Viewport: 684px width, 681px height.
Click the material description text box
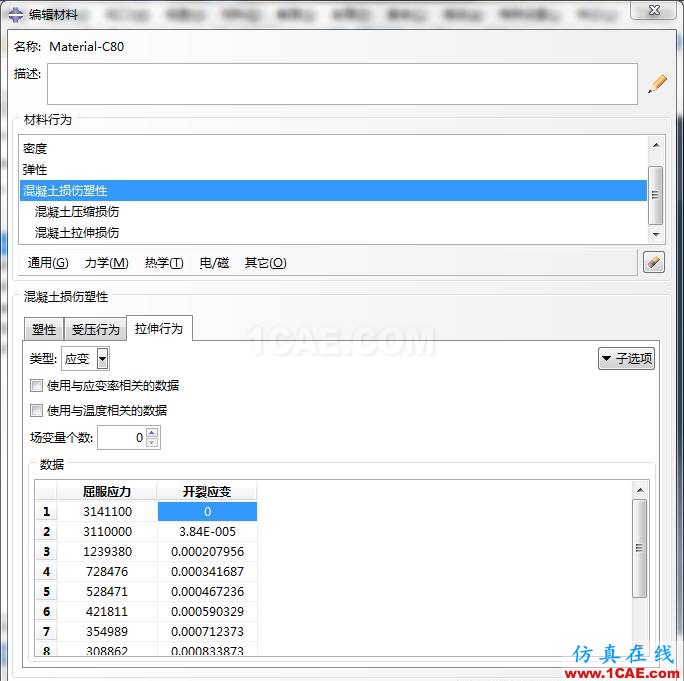pos(342,84)
